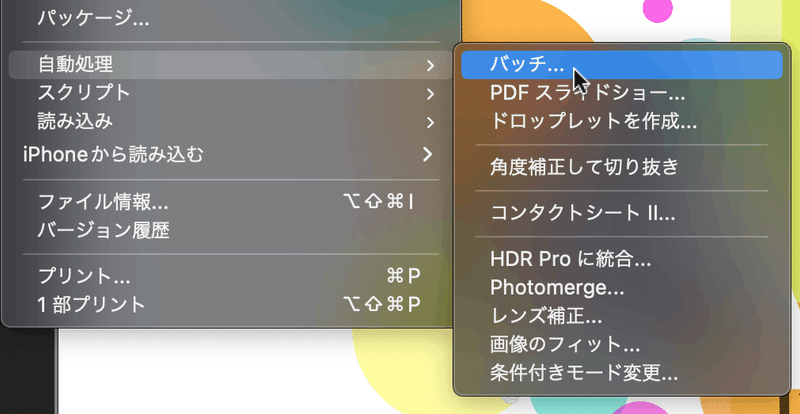Choose ドロップレットを作成... option

coord(621,122)
